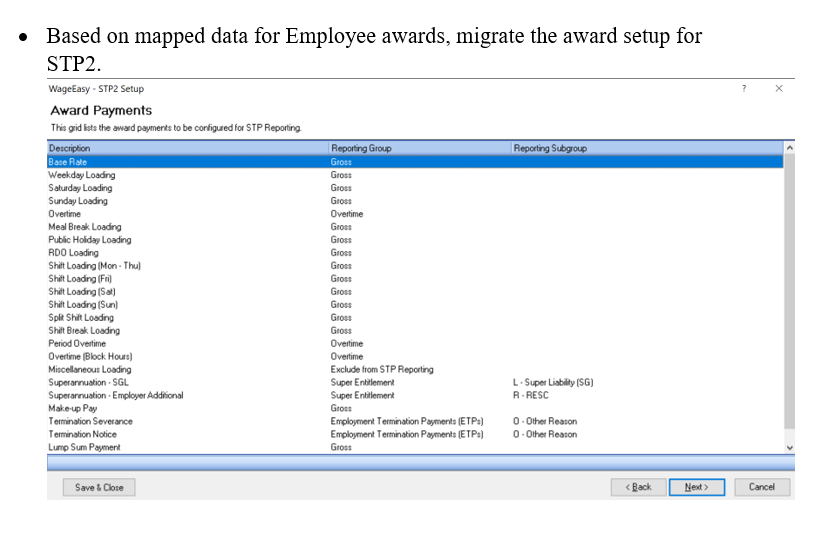Sort by the Reporting Subgroup column header

coord(647,148)
